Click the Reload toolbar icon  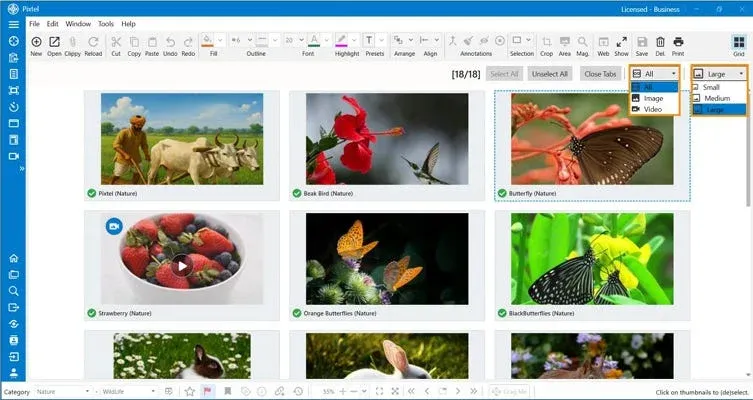[93, 42]
